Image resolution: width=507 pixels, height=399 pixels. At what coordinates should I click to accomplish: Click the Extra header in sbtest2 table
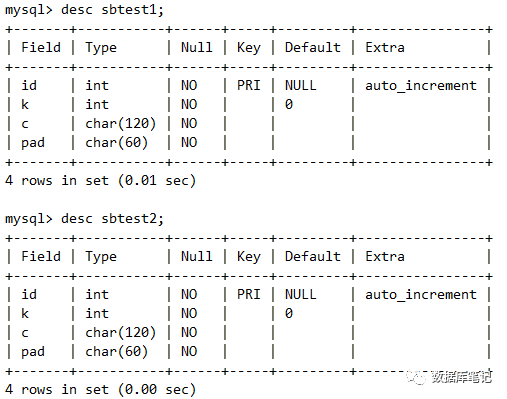pos(385,256)
